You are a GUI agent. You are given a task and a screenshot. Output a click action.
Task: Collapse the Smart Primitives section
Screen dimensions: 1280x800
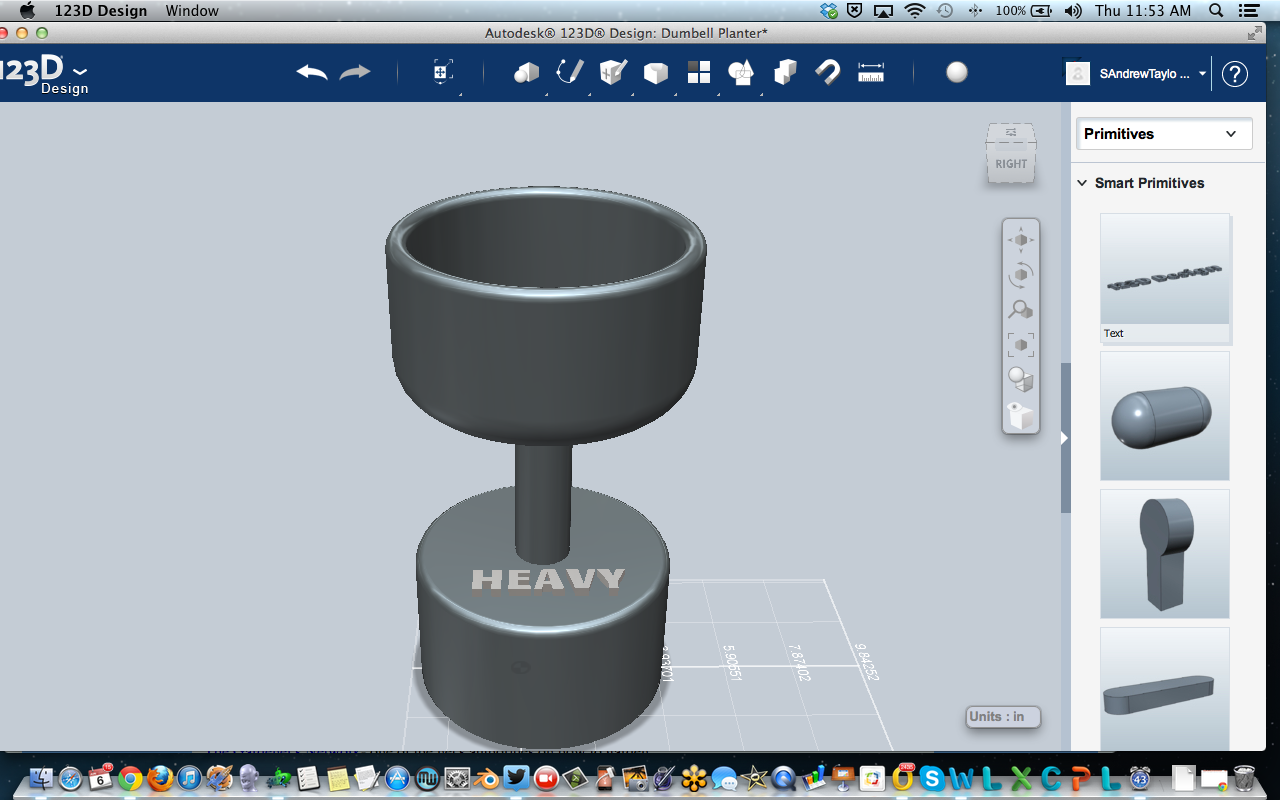click(x=1081, y=183)
